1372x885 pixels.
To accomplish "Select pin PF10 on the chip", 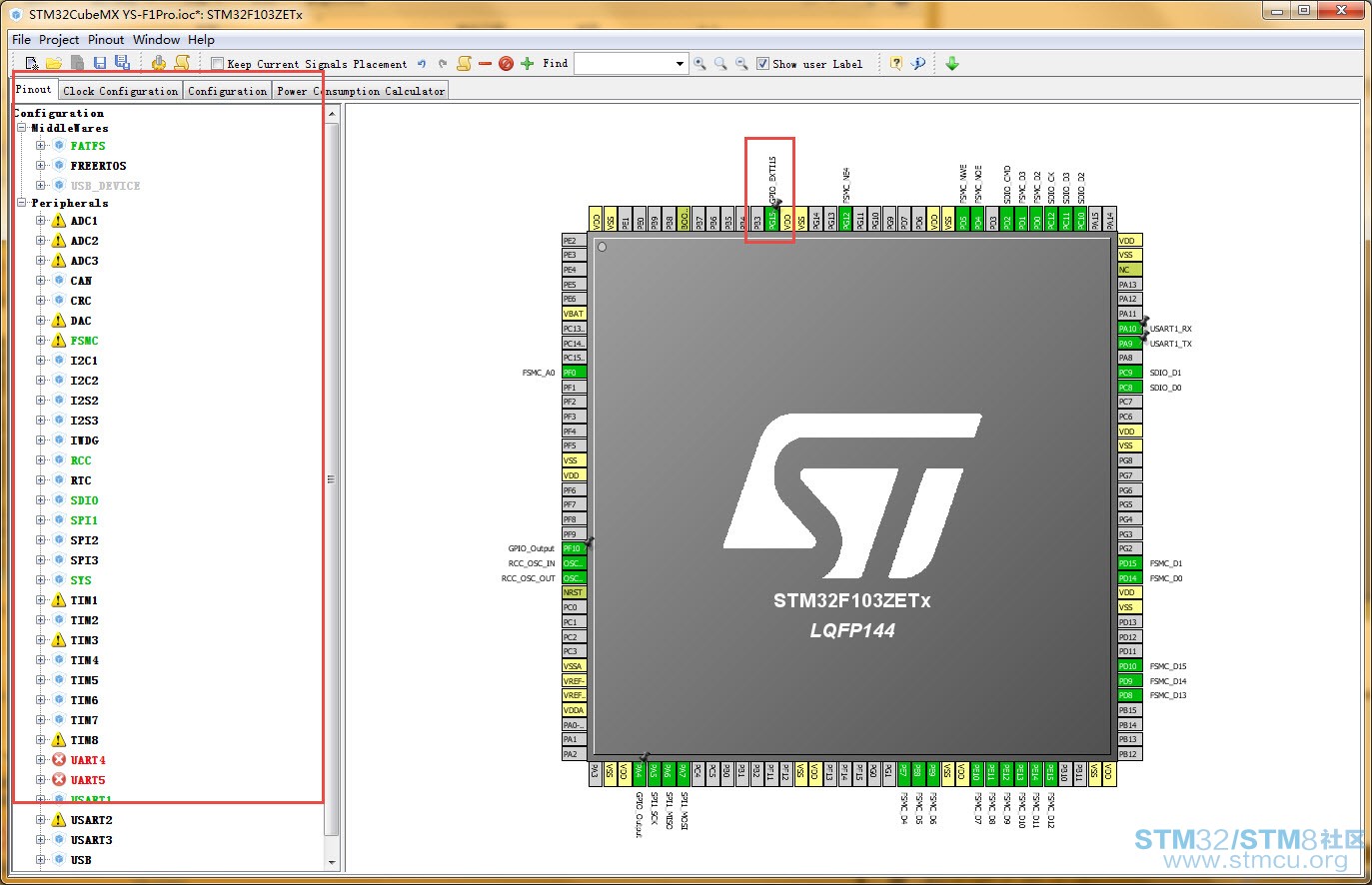I will pyautogui.click(x=574, y=548).
